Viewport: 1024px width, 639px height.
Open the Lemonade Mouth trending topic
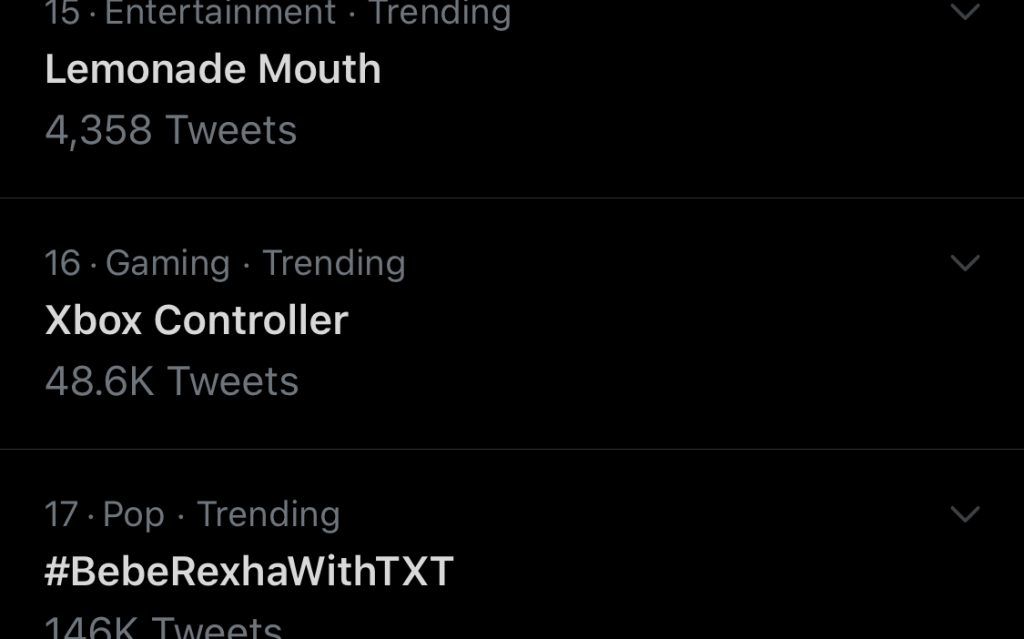(213, 69)
